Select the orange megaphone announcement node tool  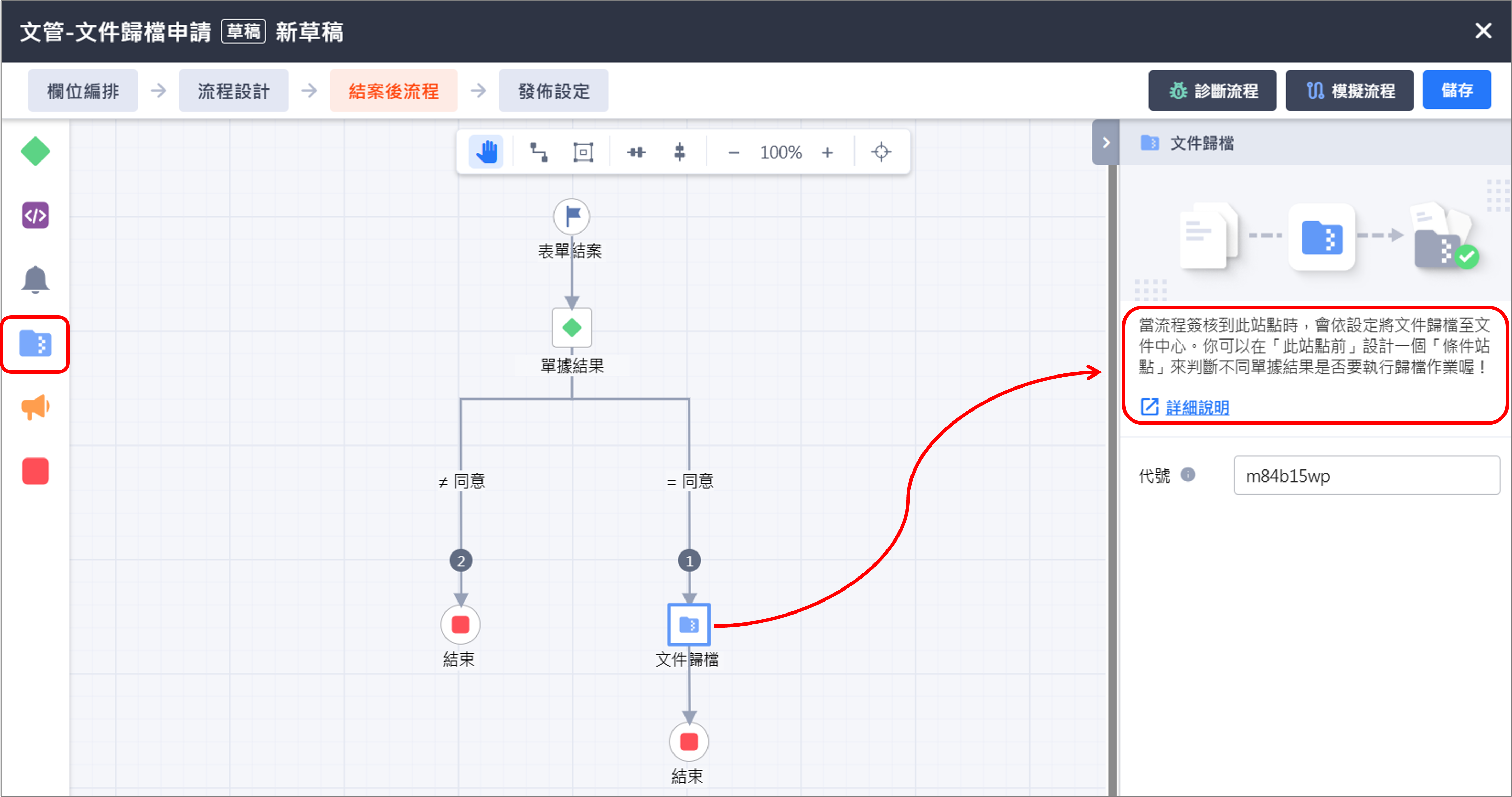[35, 407]
